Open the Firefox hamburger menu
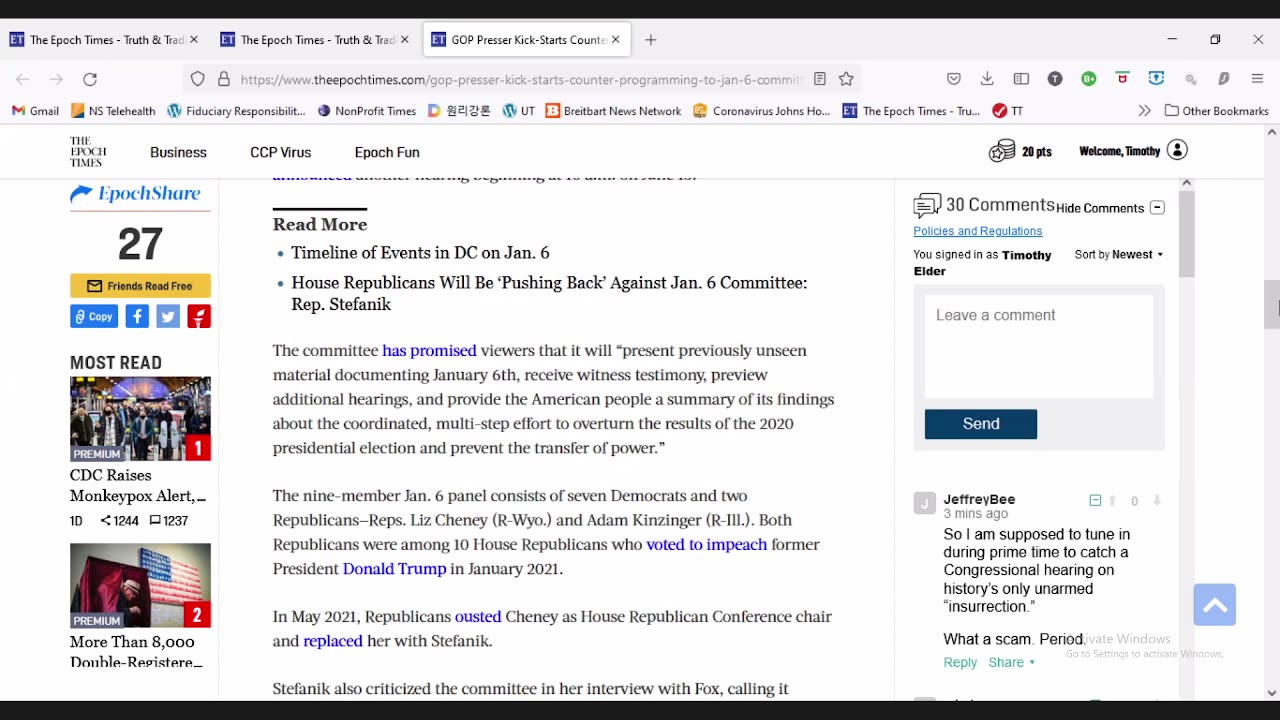Screen dimensions: 1280x720 point(1258,79)
